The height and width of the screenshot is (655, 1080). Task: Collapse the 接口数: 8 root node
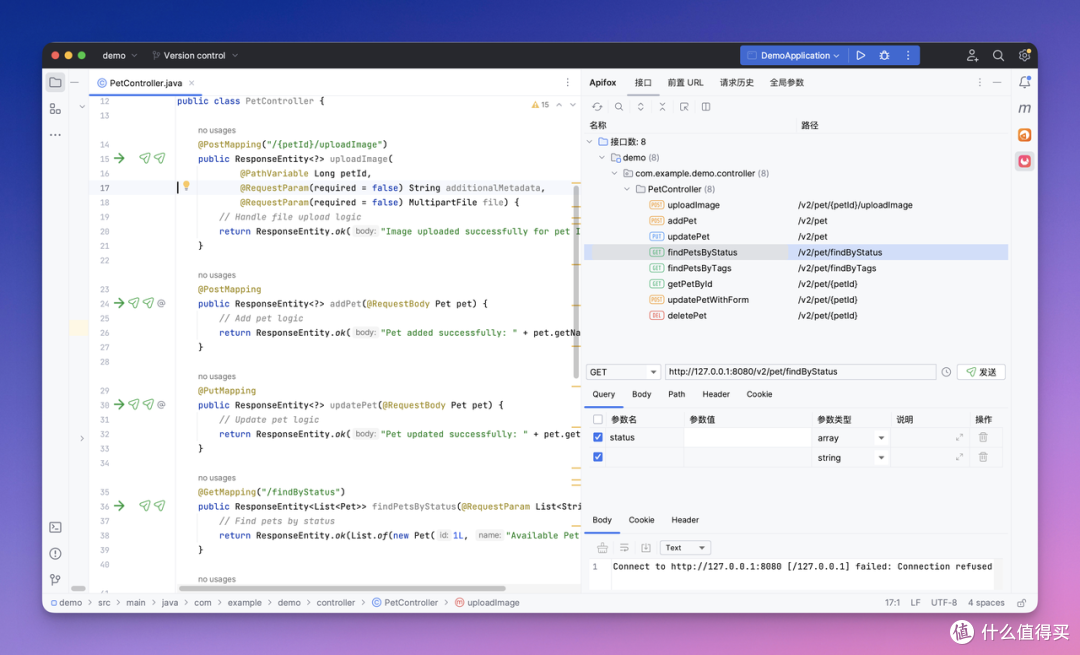pyautogui.click(x=590, y=141)
